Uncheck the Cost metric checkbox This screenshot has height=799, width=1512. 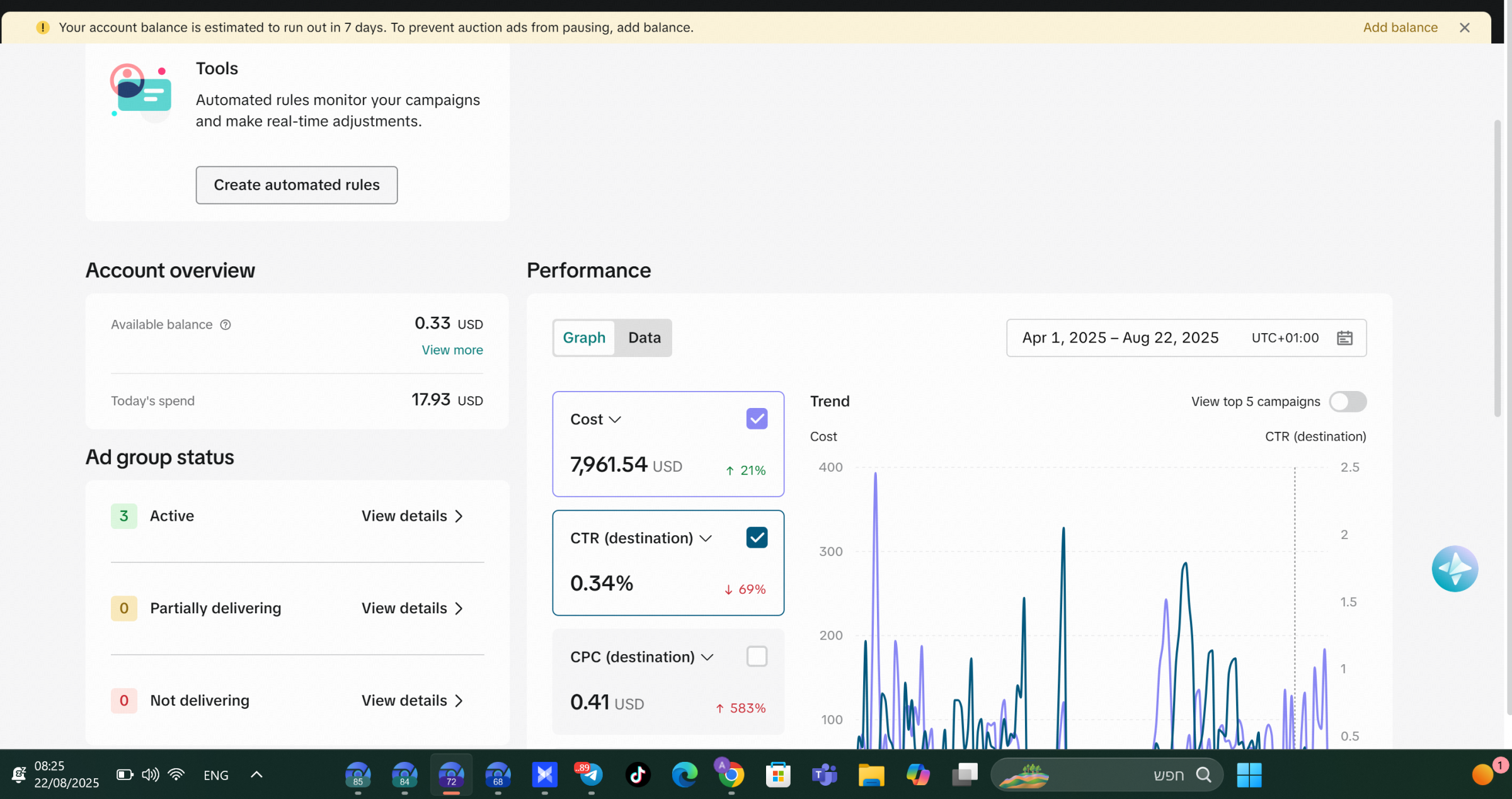pos(757,419)
